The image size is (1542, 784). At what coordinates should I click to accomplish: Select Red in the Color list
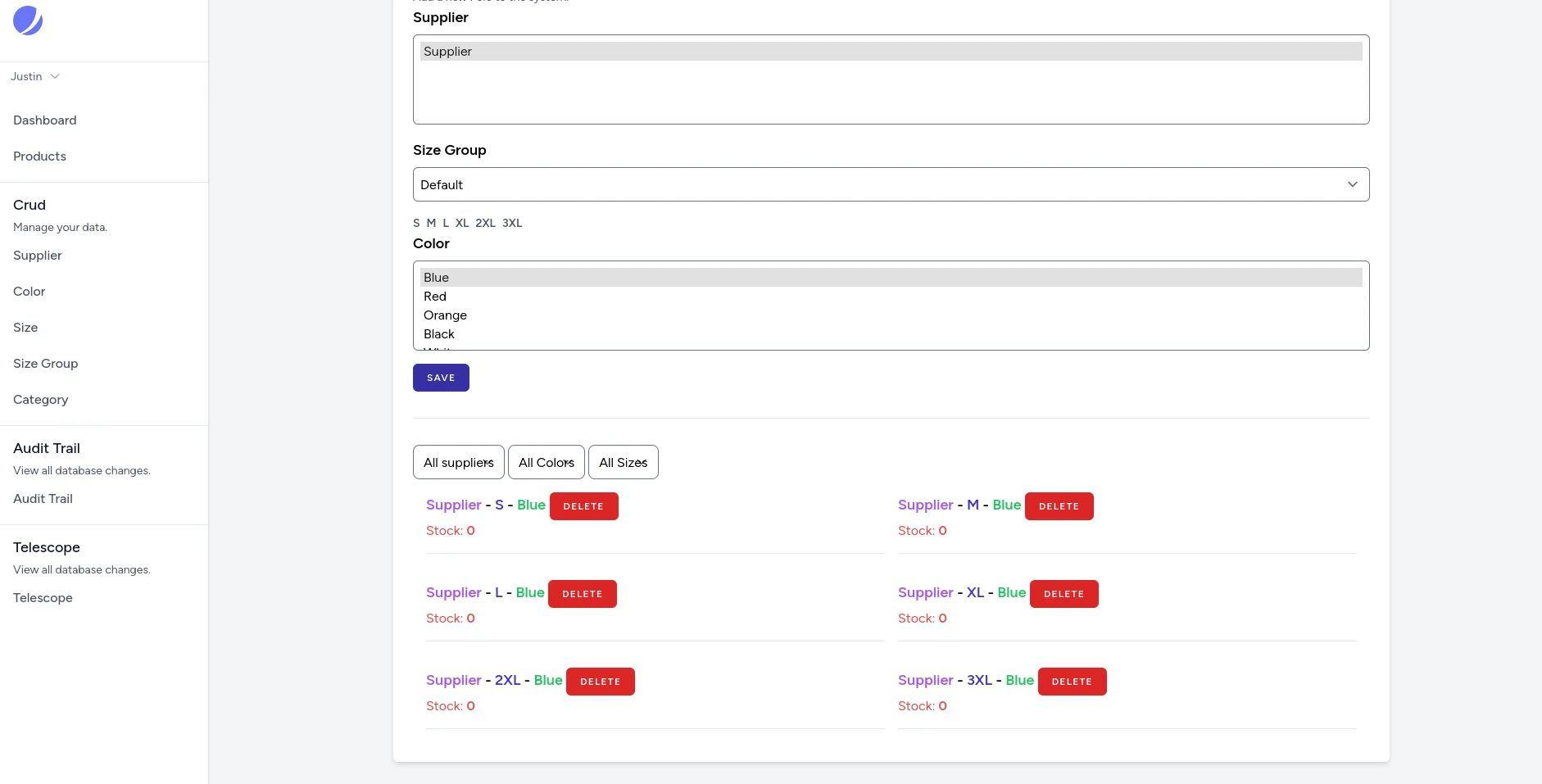pos(435,296)
